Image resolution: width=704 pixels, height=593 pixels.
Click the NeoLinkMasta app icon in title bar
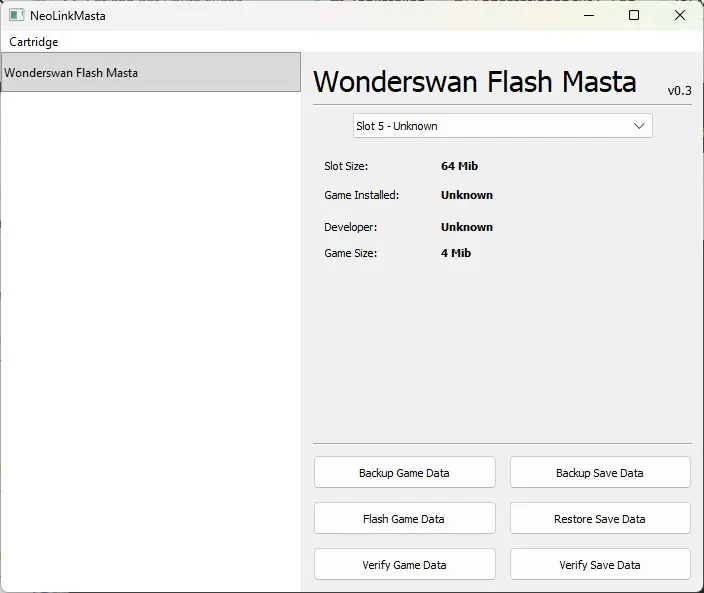[x=17, y=15]
